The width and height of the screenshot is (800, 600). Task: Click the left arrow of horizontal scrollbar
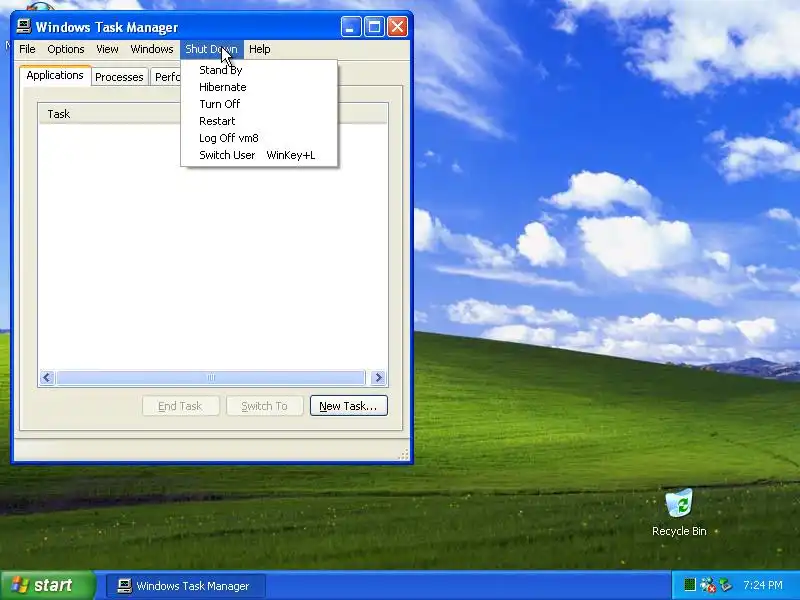(47, 378)
